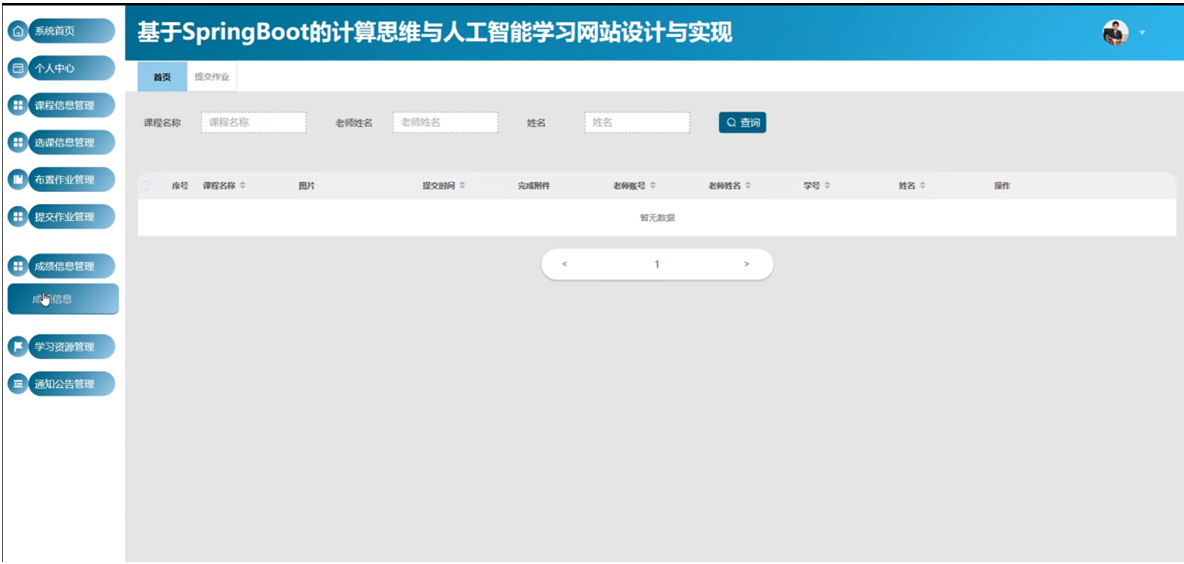Viewport: 1184px width, 564px height.
Task: Click the grid icon beside 课程信息管理
Action: point(18,105)
